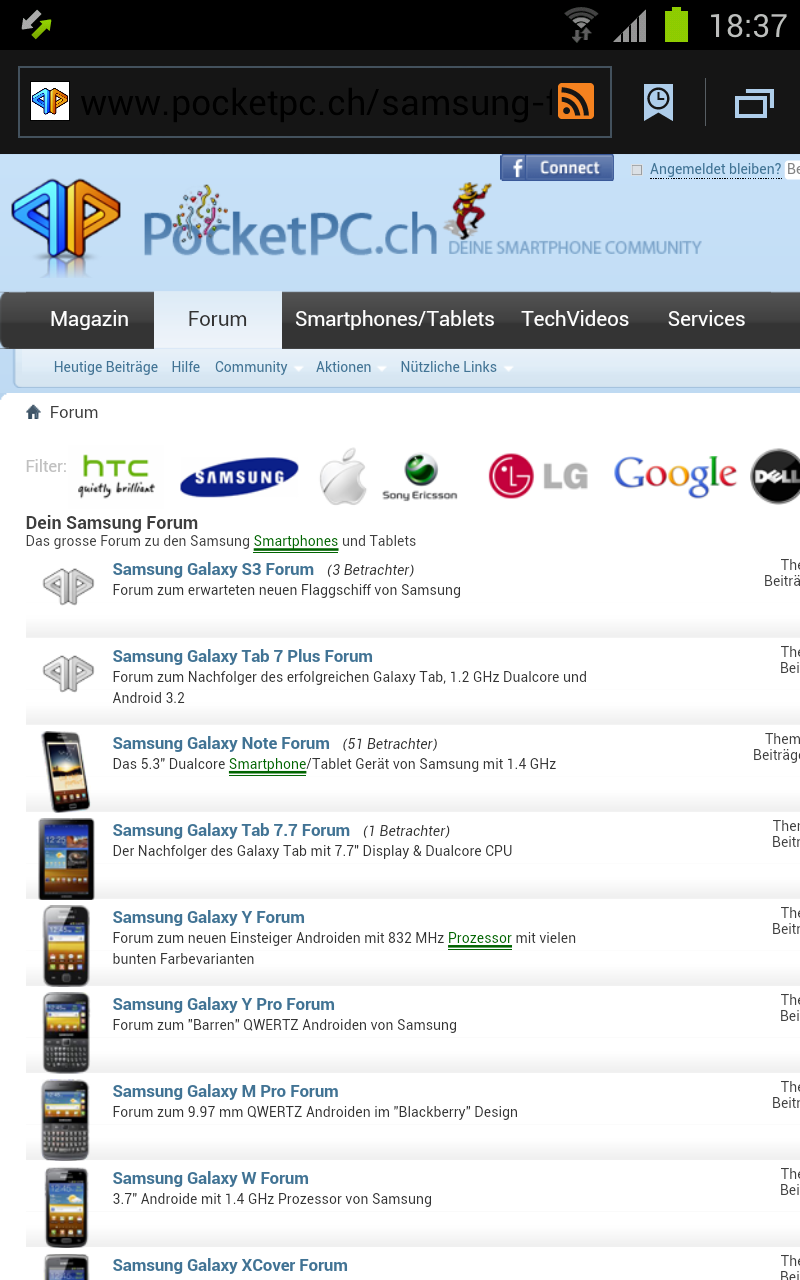
Task: Open browser bookmarks and history icon
Action: (x=658, y=102)
